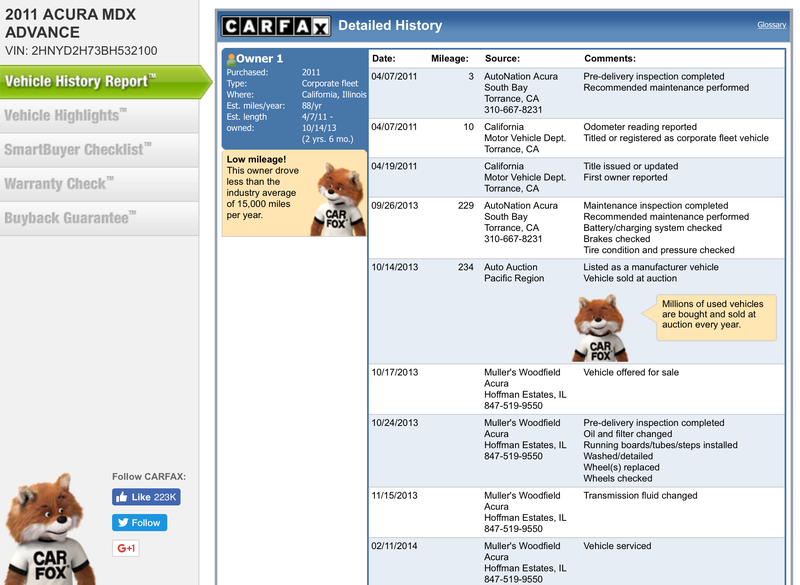This screenshot has height=585, width=800.
Task: Click the Vehicle offered for sale comment
Action: coord(631,372)
